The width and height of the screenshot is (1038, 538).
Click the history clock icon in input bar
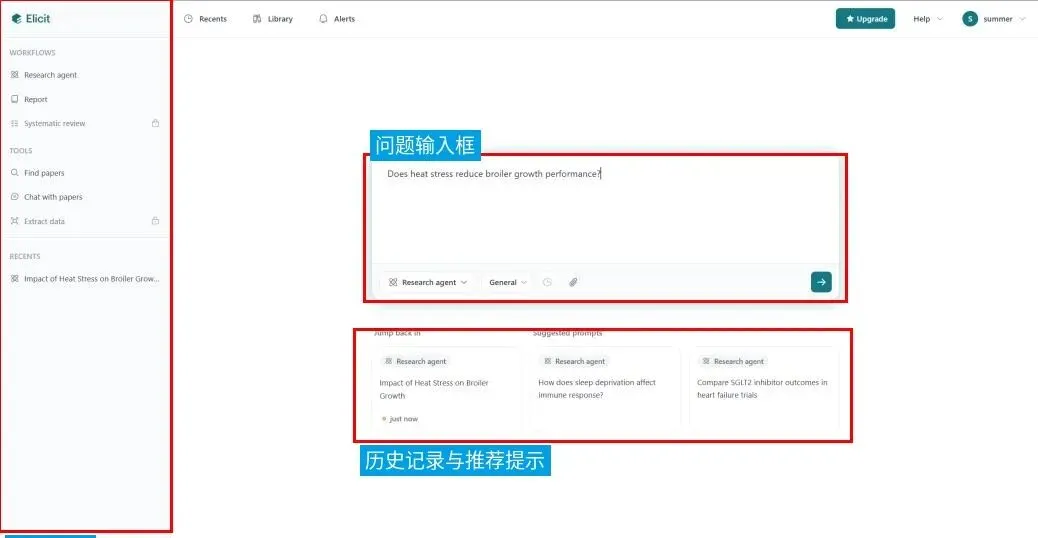pos(547,282)
